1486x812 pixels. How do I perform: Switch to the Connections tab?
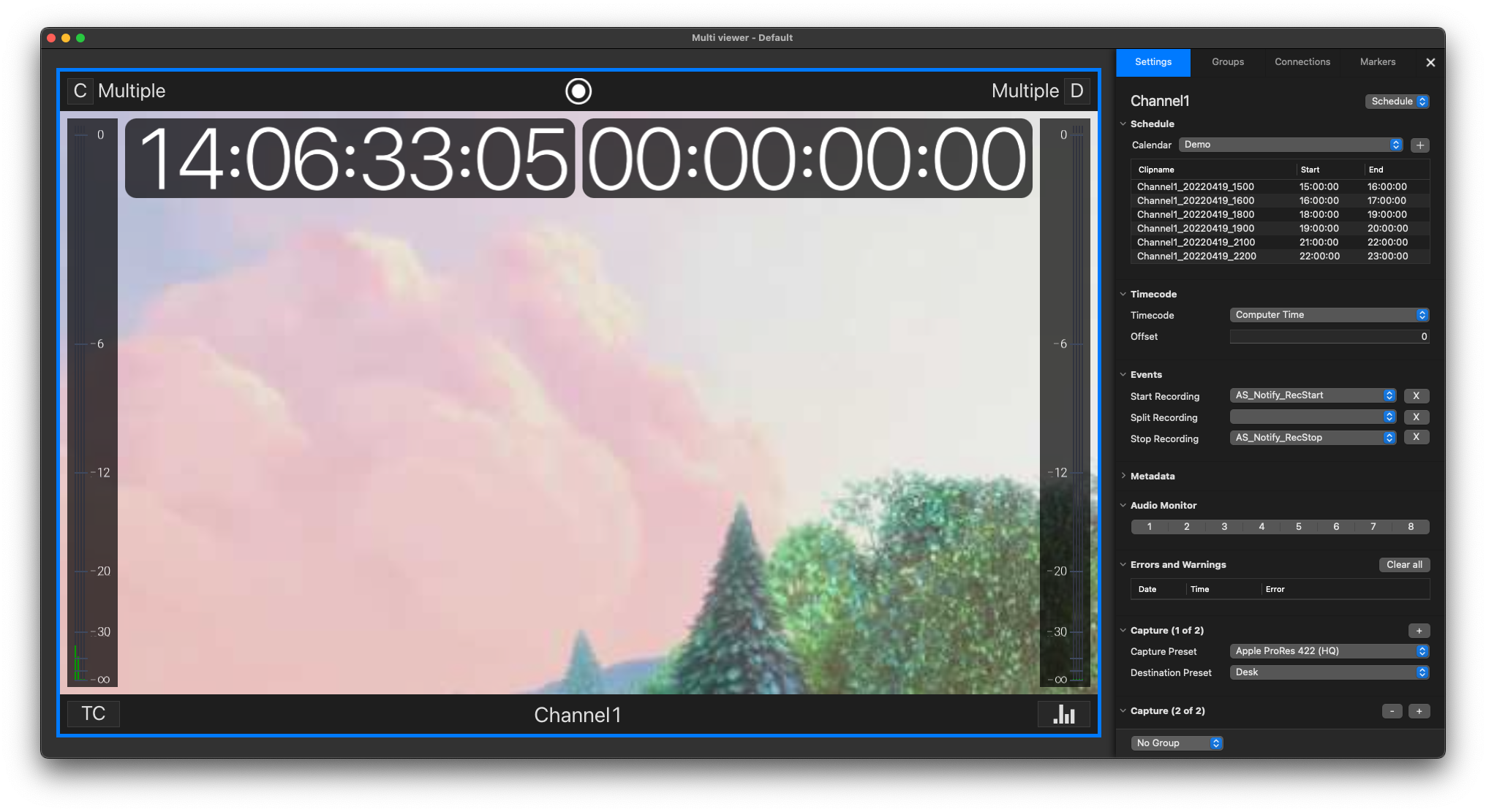[x=1302, y=63]
